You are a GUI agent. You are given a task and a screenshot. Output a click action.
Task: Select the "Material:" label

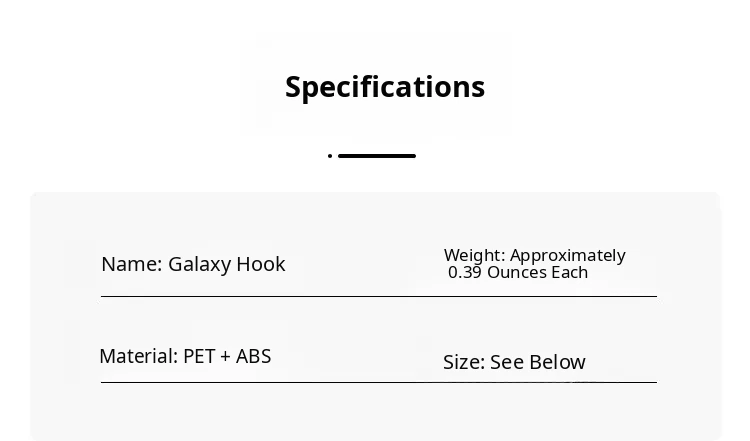[138, 356]
